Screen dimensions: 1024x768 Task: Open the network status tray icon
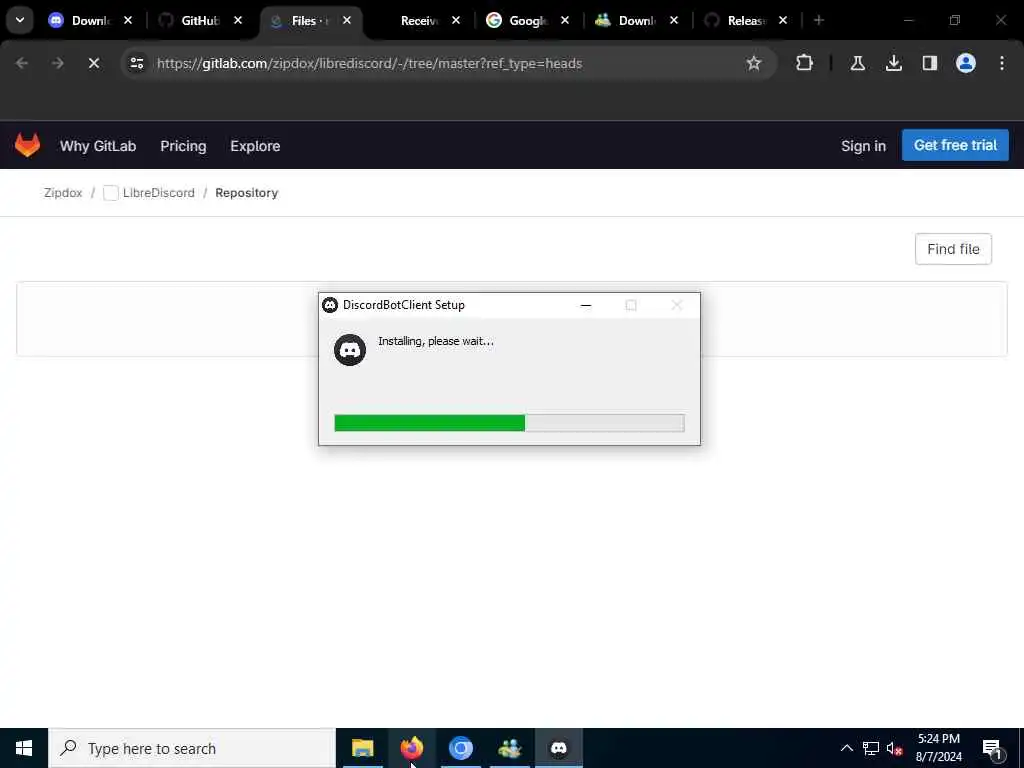[x=871, y=748]
